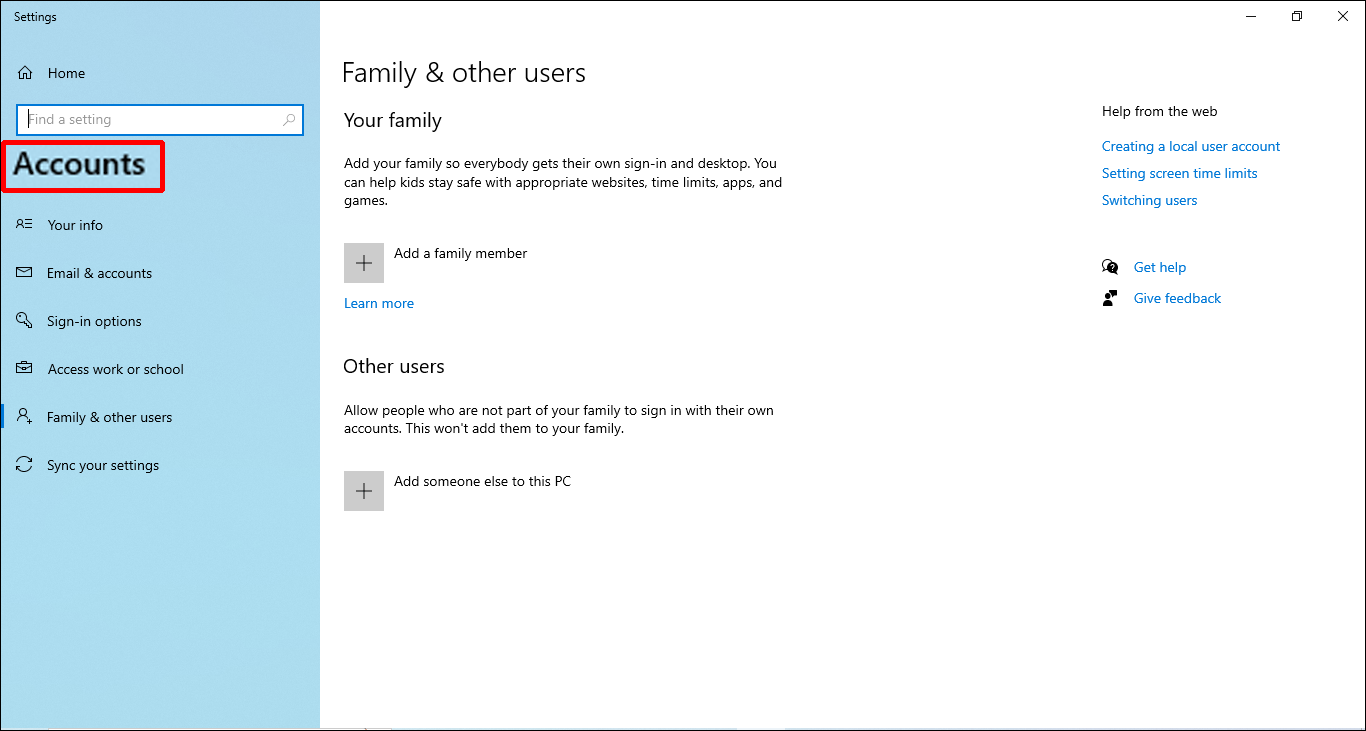This screenshot has height=731, width=1366.
Task: Open the Sign-in options page
Action: tap(94, 321)
